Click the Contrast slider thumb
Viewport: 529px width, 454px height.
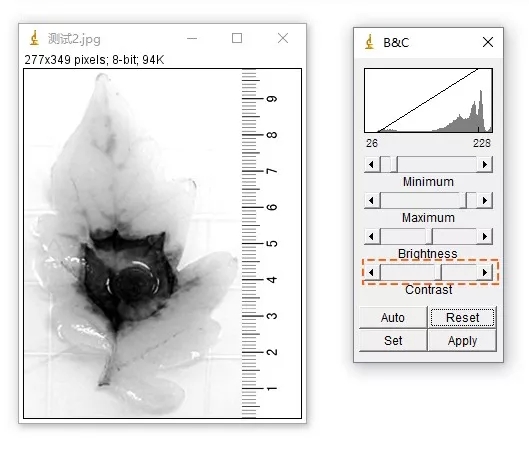click(x=438, y=273)
